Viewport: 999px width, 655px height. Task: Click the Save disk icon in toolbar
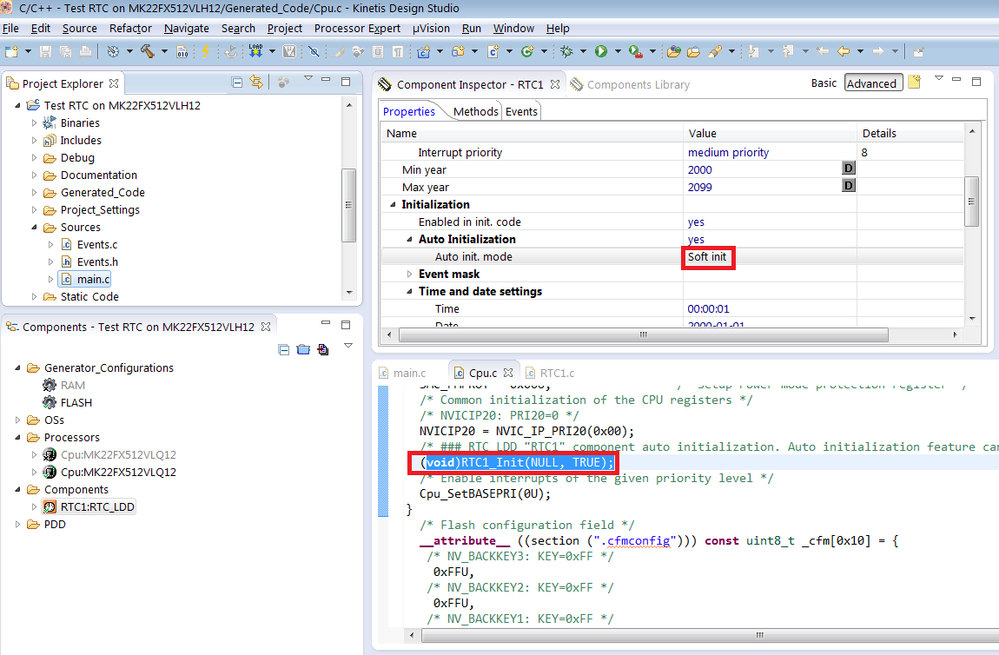(x=46, y=52)
